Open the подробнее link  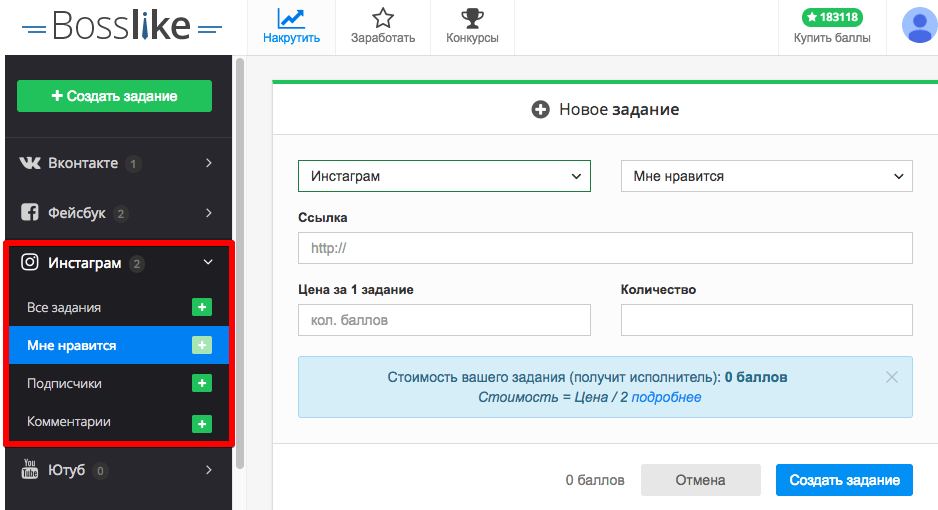(666, 397)
